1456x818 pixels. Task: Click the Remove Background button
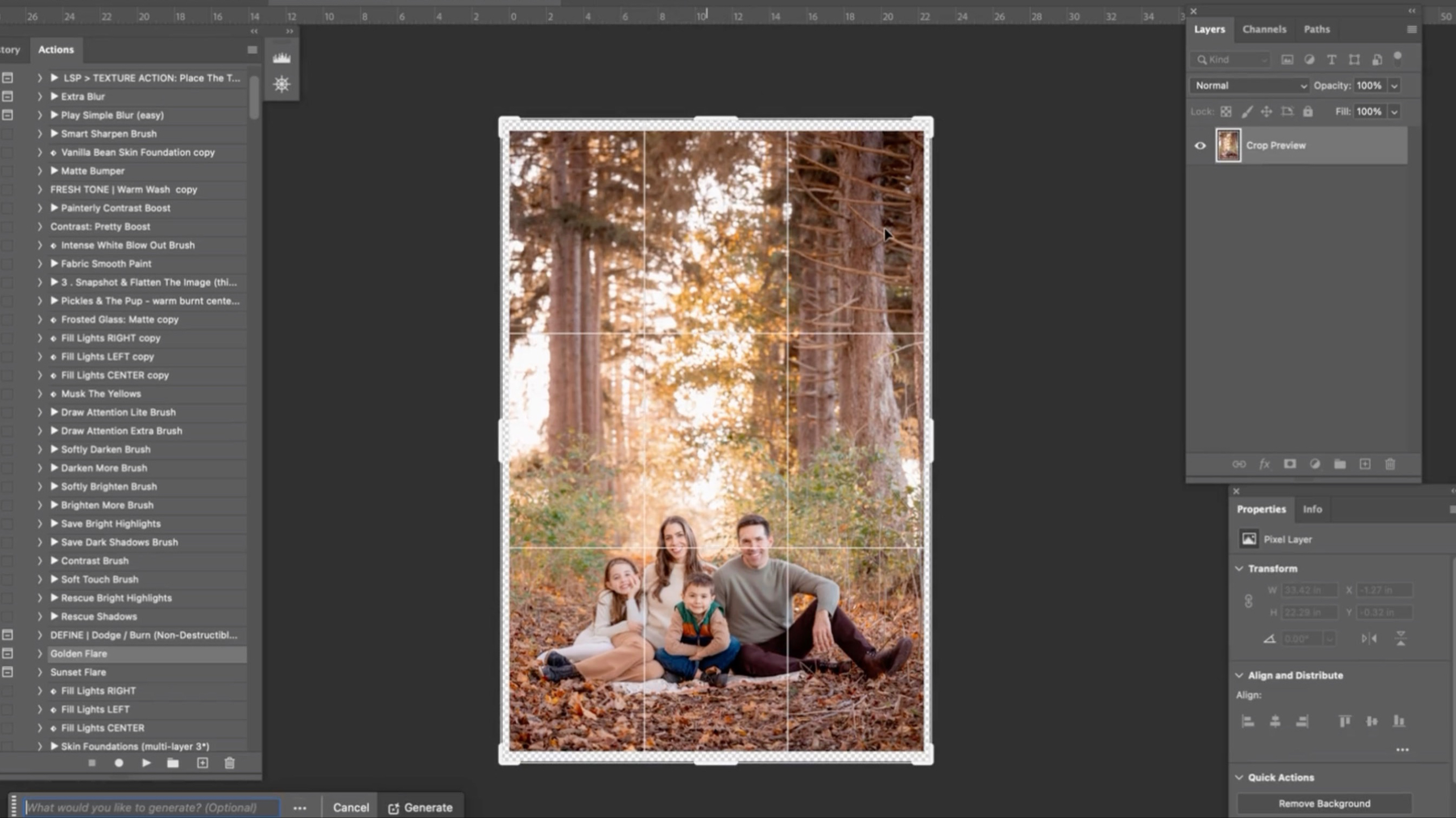pyautogui.click(x=1324, y=803)
